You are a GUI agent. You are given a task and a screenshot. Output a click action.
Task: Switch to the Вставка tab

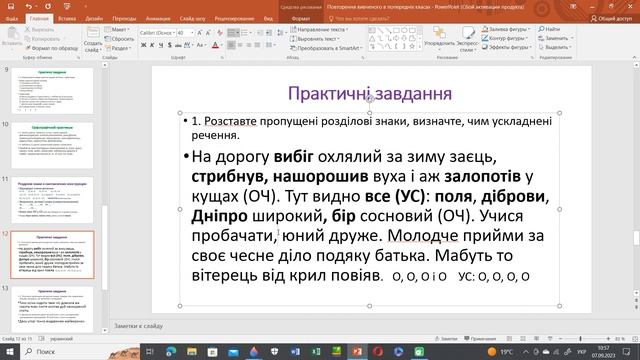coord(67,18)
